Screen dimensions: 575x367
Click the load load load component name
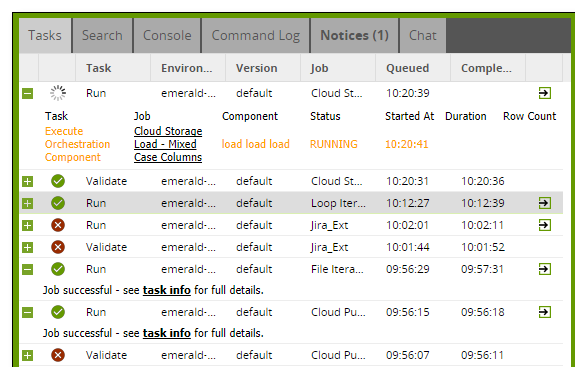[x=256, y=144]
